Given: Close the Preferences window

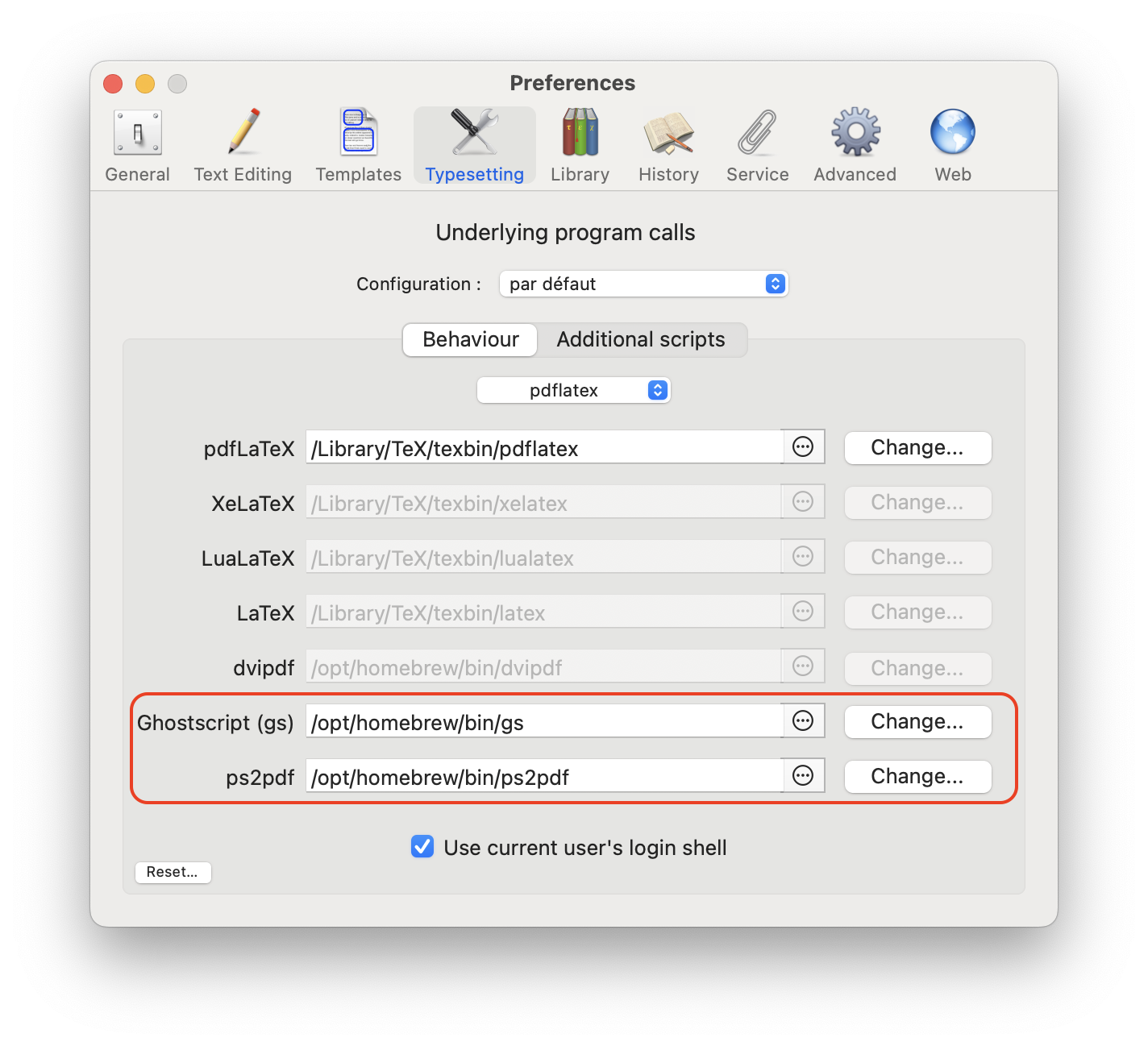Looking at the screenshot, I should (x=113, y=84).
